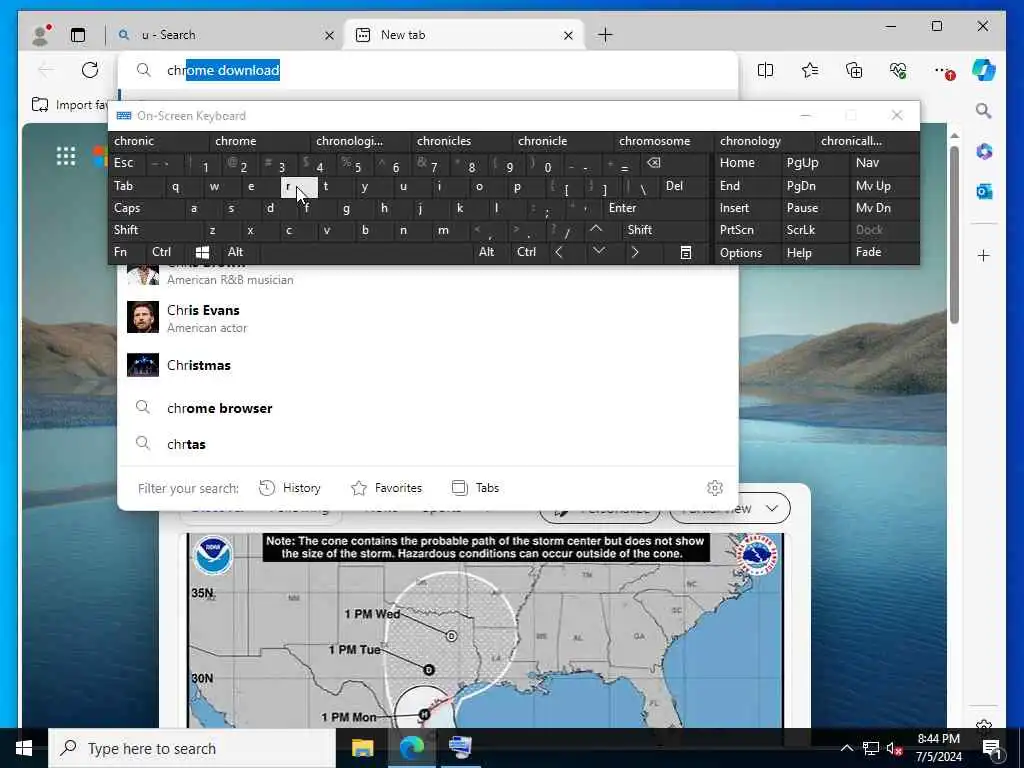Screen dimensions: 1024x768
Task: Click the keyboard Help key
Action: pos(814,253)
